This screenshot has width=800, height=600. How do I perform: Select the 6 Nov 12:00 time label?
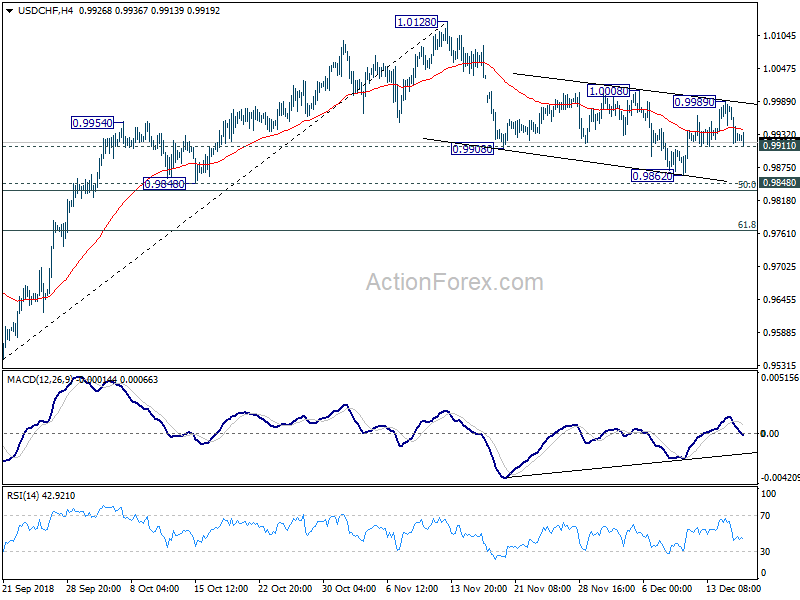point(412,588)
